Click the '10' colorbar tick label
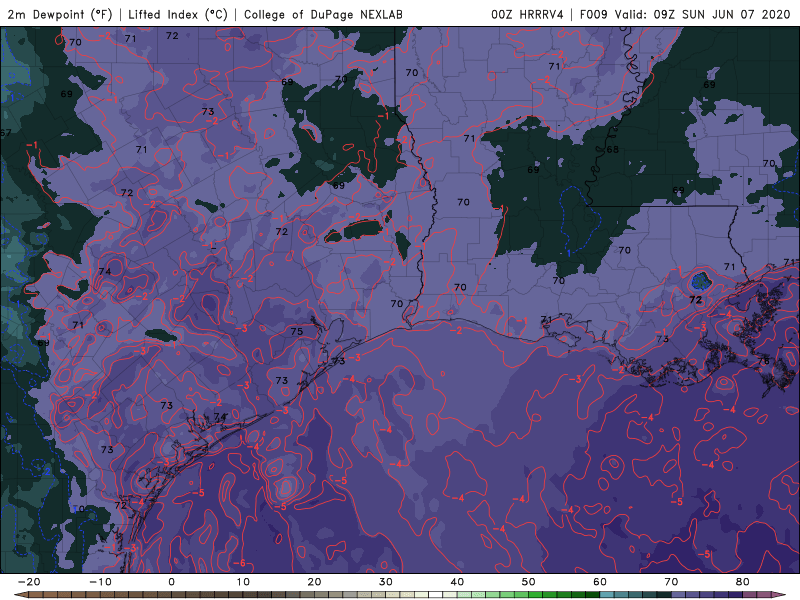This screenshot has width=800, height=600. (243, 582)
